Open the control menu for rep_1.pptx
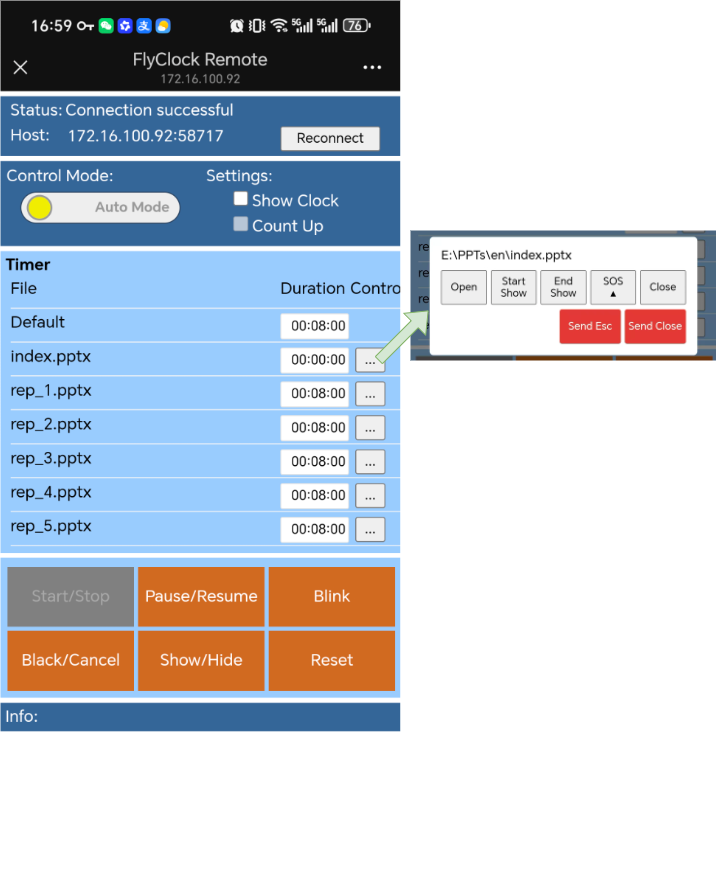Image resolution: width=716 pixels, height=886 pixels. pyautogui.click(x=370, y=394)
